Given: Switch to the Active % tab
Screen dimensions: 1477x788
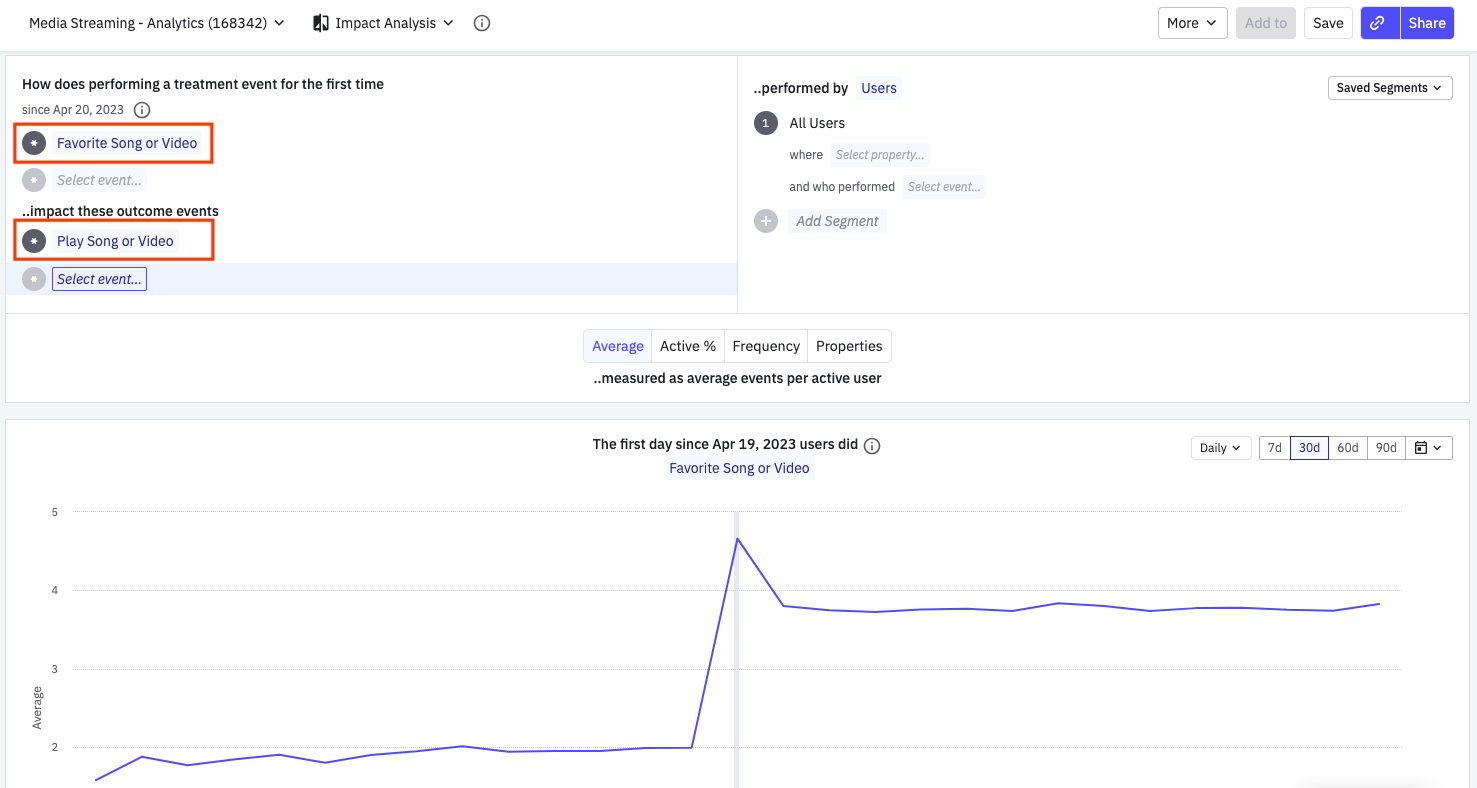Looking at the screenshot, I should coord(688,346).
